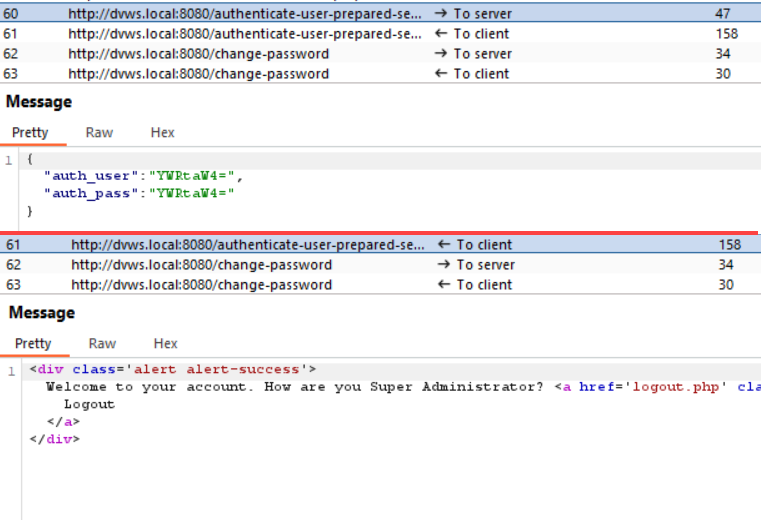This screenshot has width=761, height=520.
Task: Select row 62 change-password in lower table
Action: coord(380,265)
